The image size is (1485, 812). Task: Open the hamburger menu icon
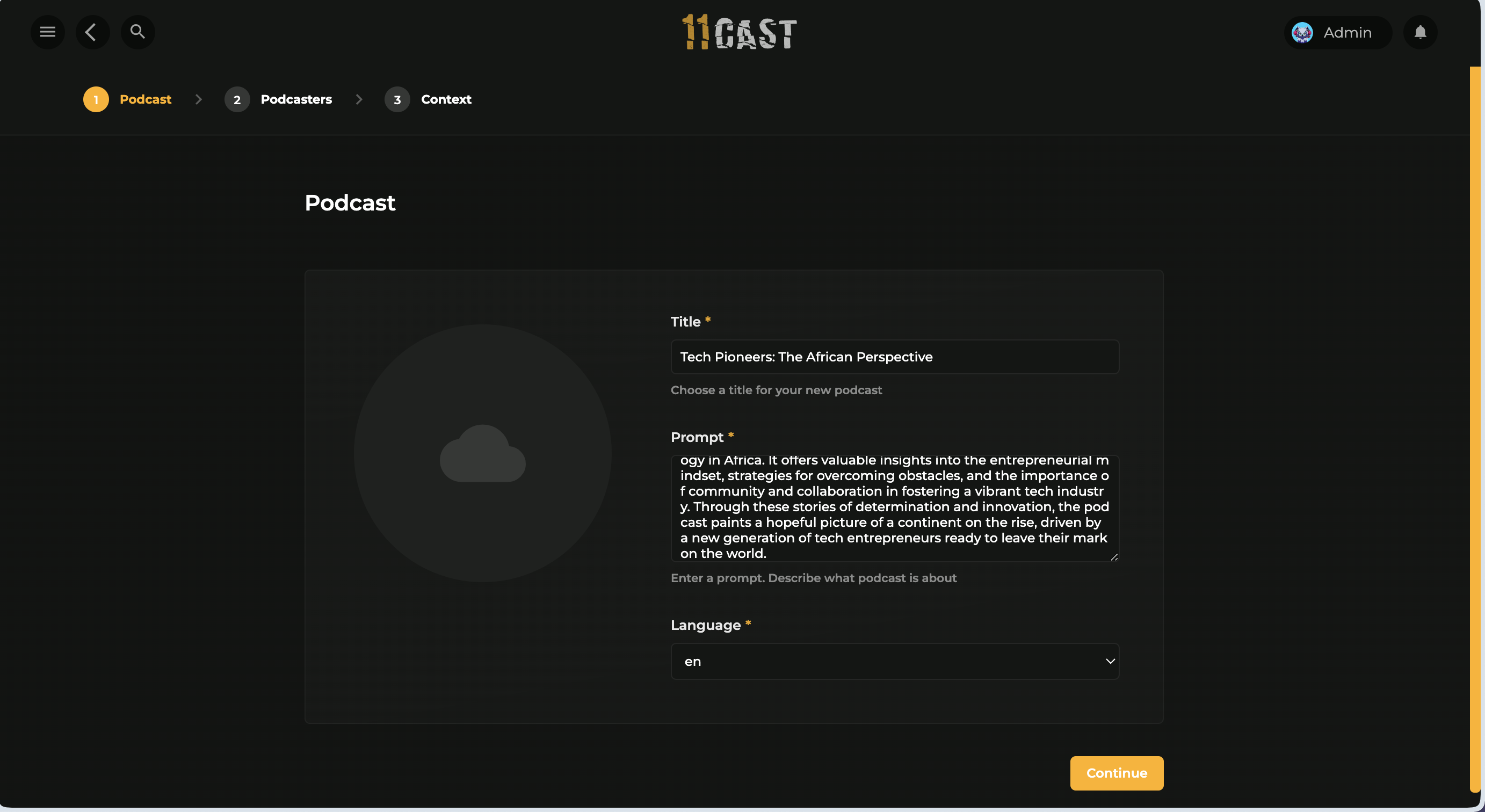tap(47, 32)
